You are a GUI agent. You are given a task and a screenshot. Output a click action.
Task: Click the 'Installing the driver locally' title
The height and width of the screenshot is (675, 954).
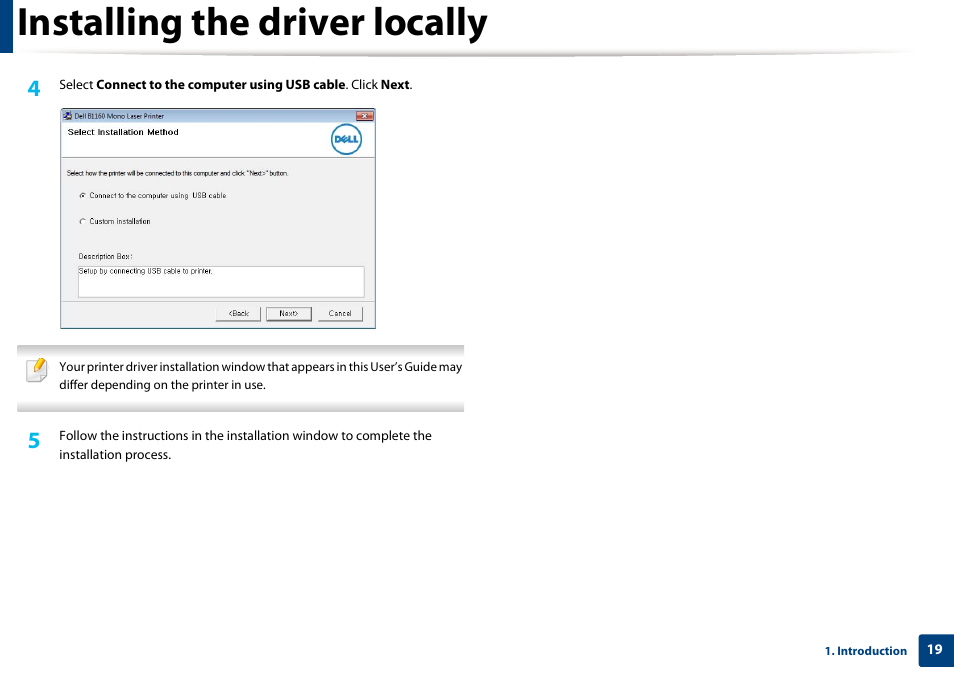(252, 23)
